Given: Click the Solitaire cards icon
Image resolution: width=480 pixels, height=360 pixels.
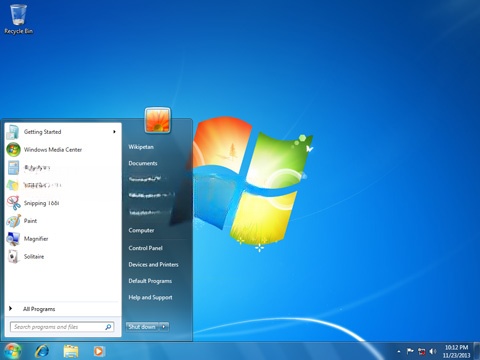Looking at the screenshot, I should [x=13, y=256].
